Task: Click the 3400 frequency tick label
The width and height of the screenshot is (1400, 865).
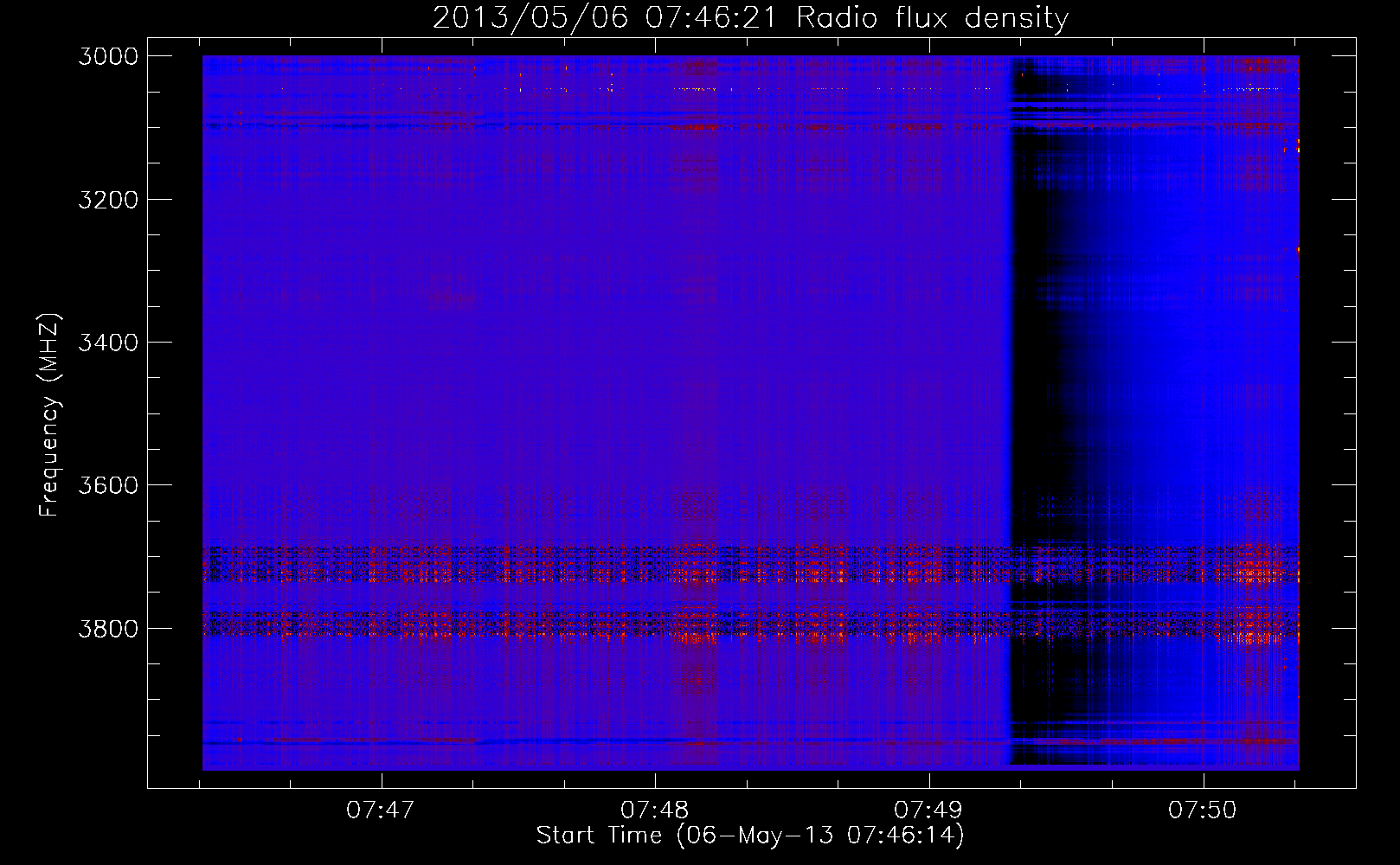Action: tap(108, 343)
